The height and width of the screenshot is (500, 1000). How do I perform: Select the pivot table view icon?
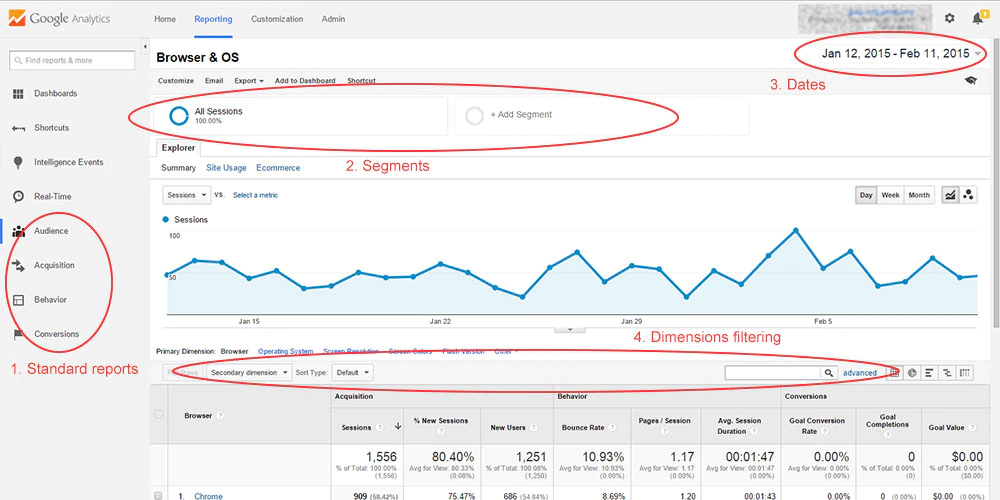click(x=965, y=373)
